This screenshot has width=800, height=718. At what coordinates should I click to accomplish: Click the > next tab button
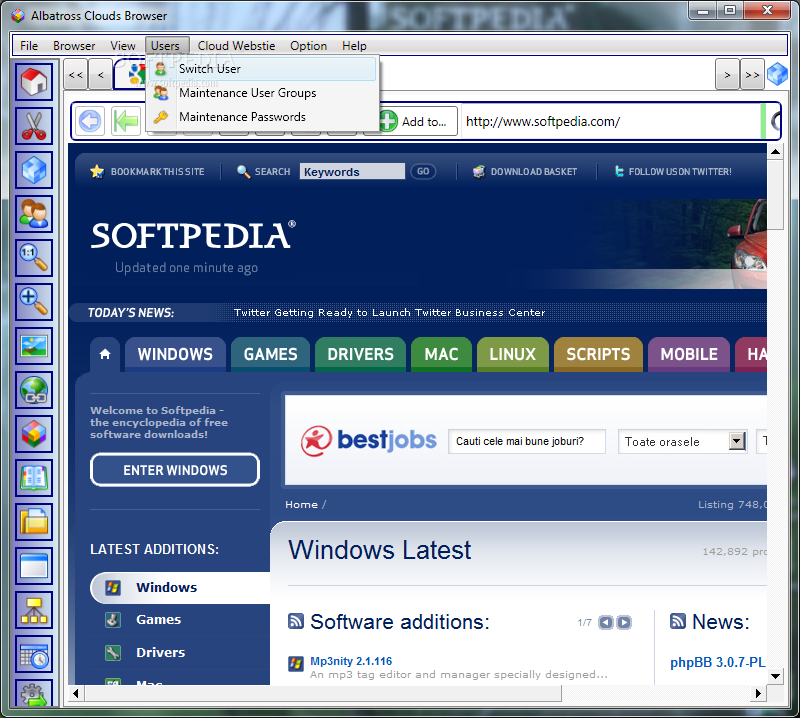(727, 75)
